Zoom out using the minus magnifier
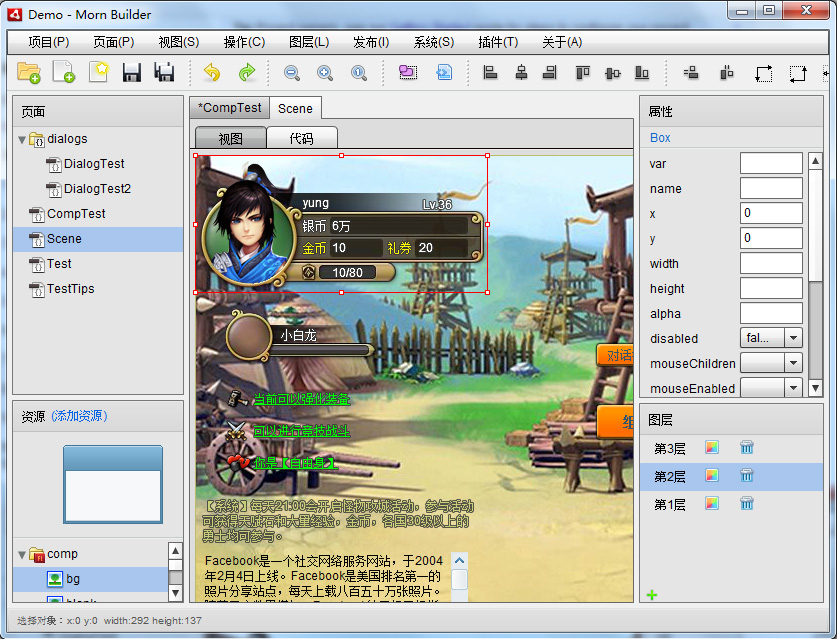 291,73
